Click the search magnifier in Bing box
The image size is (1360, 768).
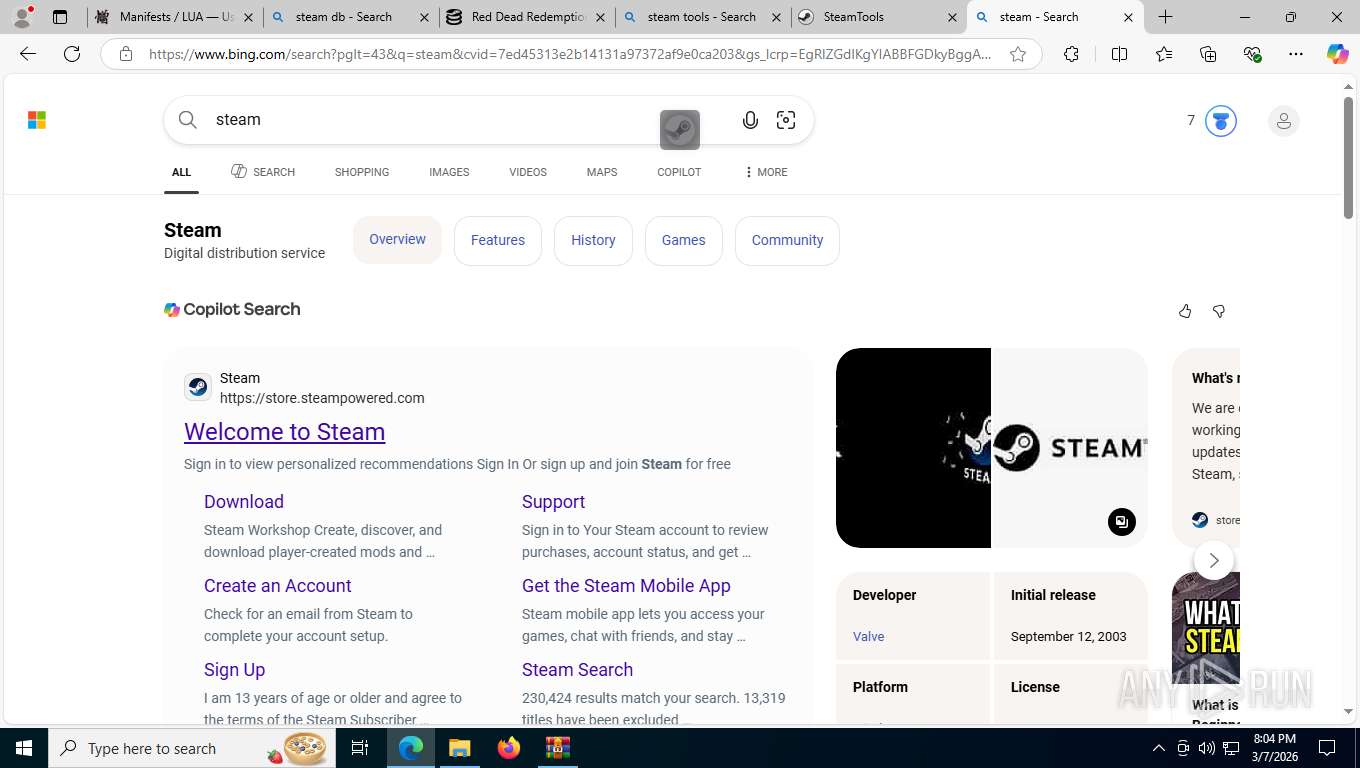click(187, 120)
